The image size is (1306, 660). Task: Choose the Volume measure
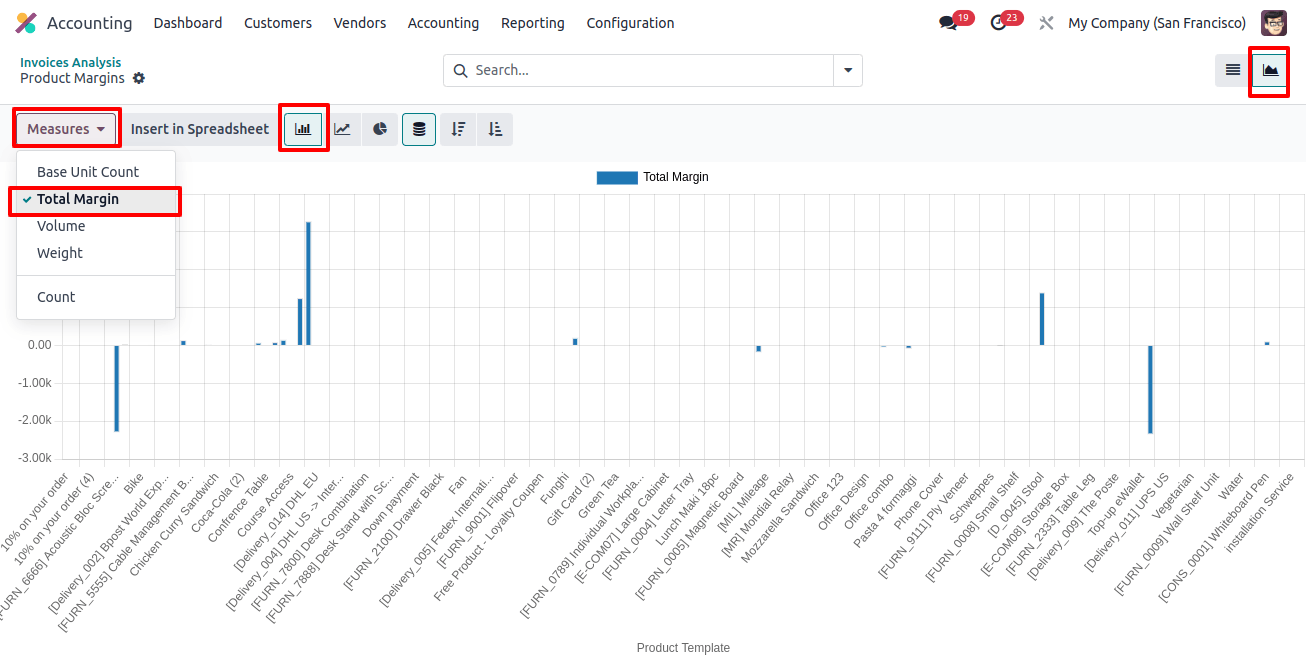pyautogui.click(x=96, y=226)
